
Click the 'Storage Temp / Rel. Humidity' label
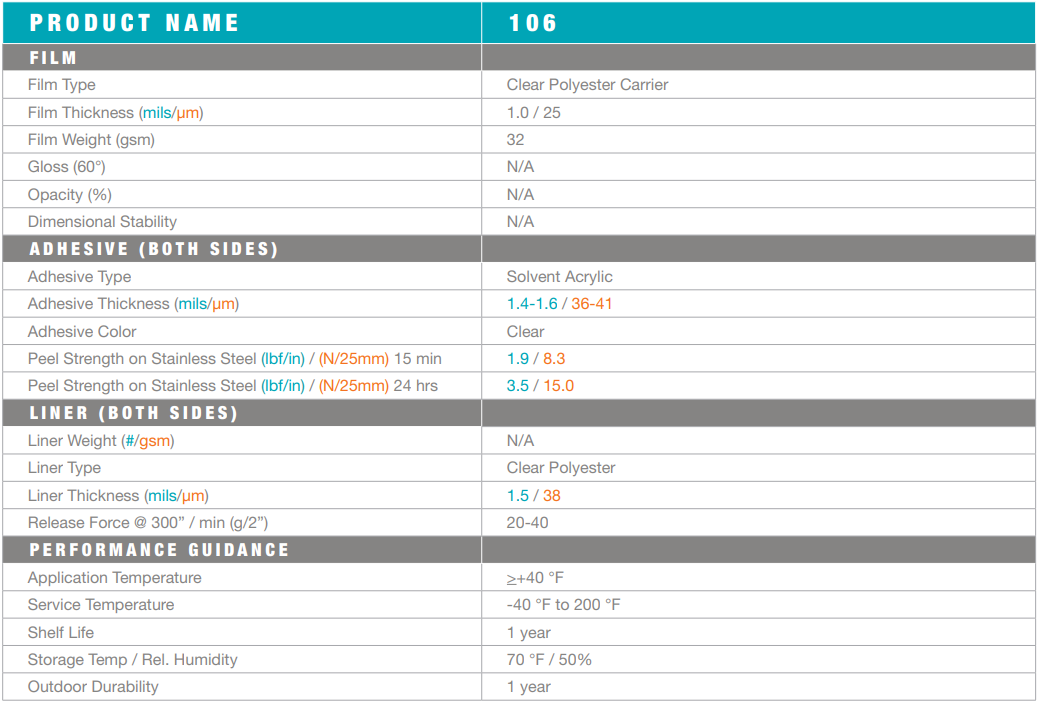click(133, 660)
